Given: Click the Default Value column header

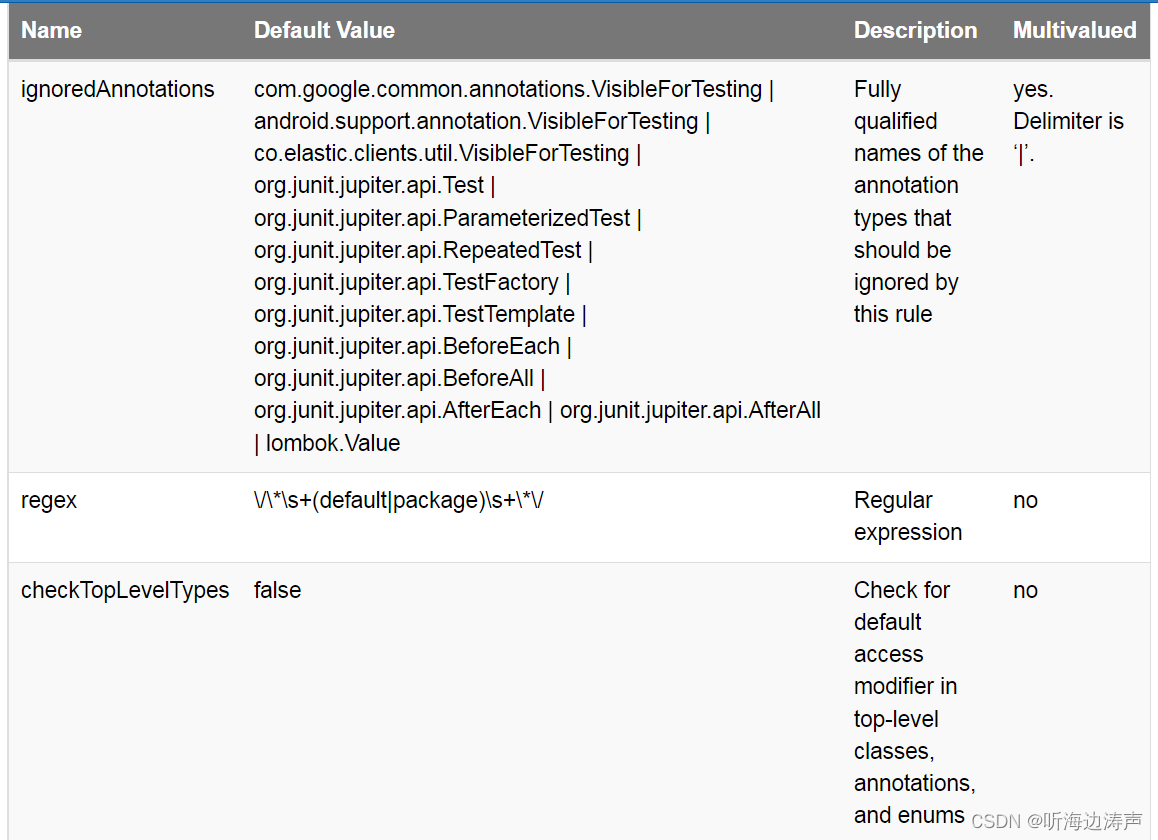Looking at the screenshot, I should pyautogui.click(x=324, y=31).
